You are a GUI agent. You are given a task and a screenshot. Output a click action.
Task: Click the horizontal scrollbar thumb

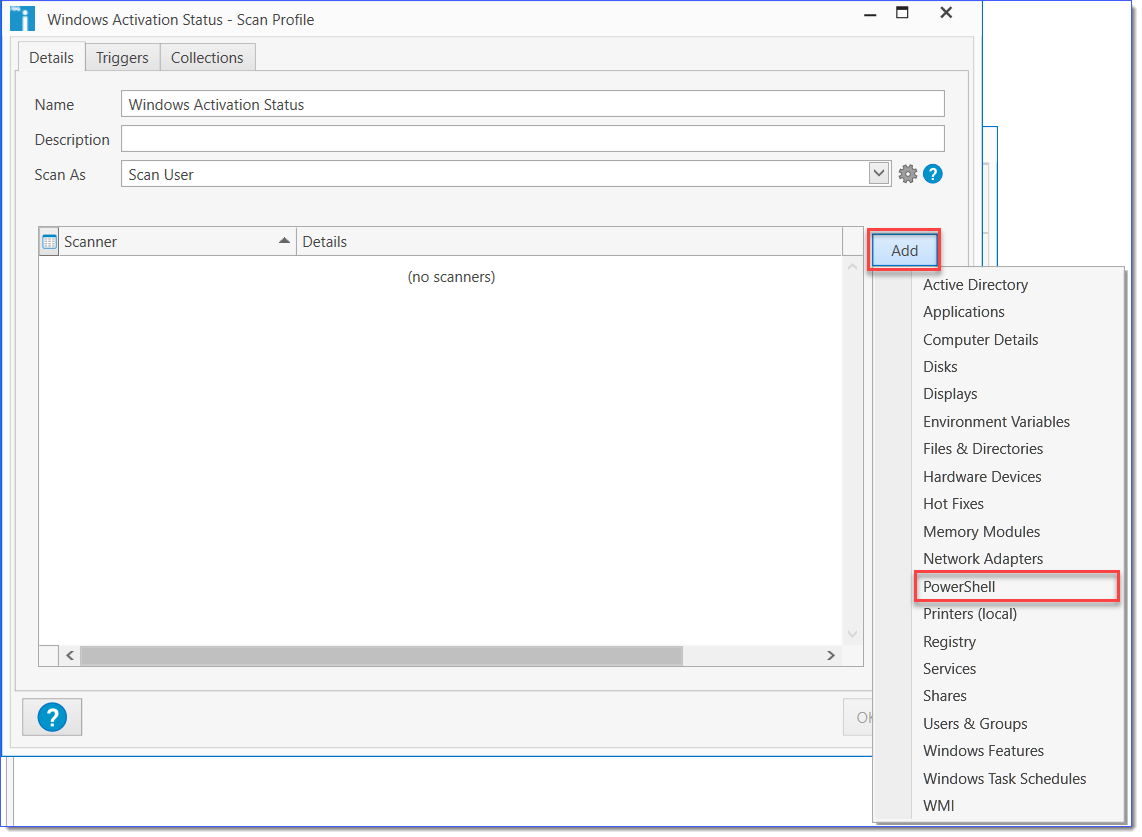coord(382,656)
